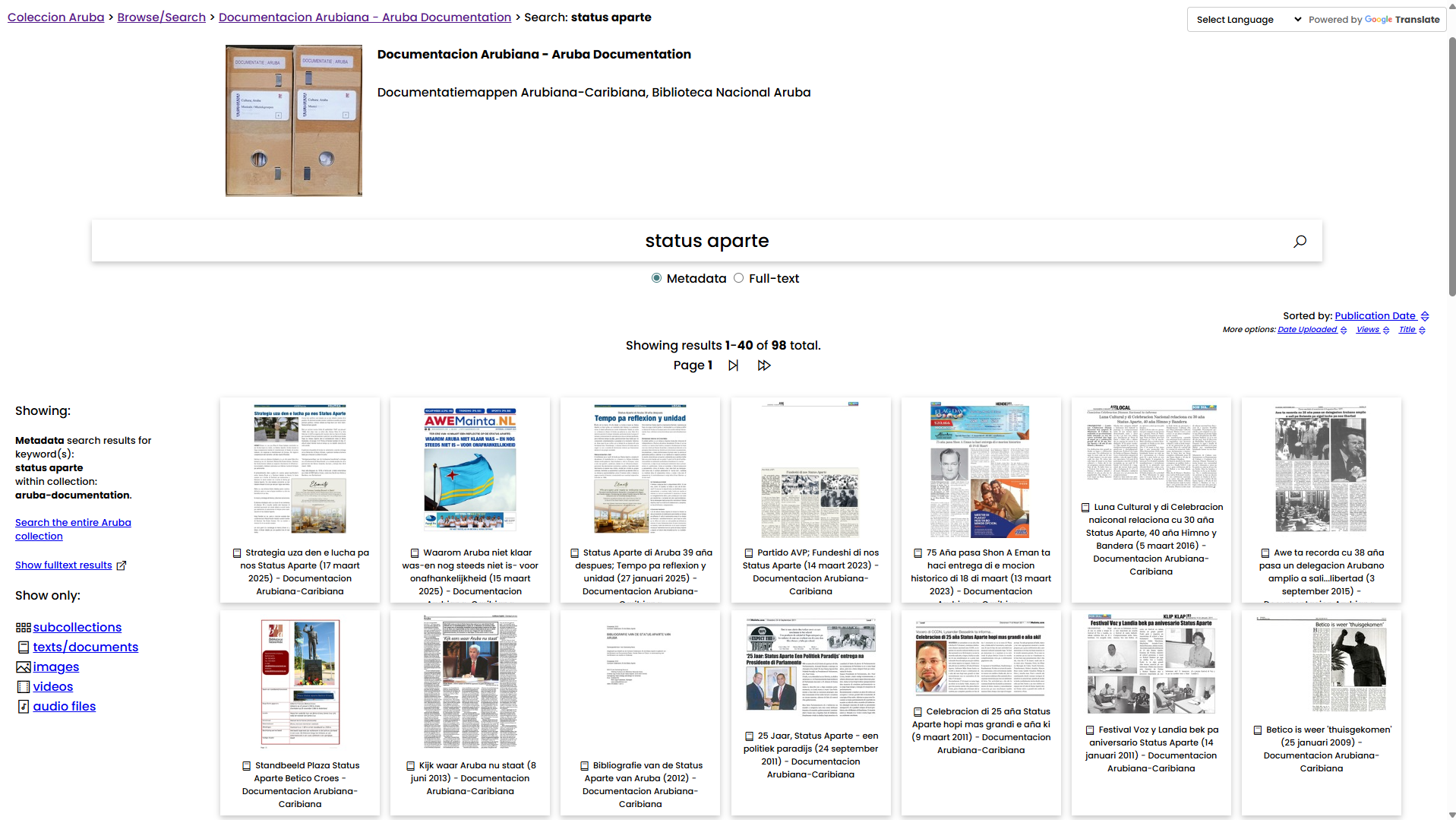Click the audio files icon

[24, 707]
